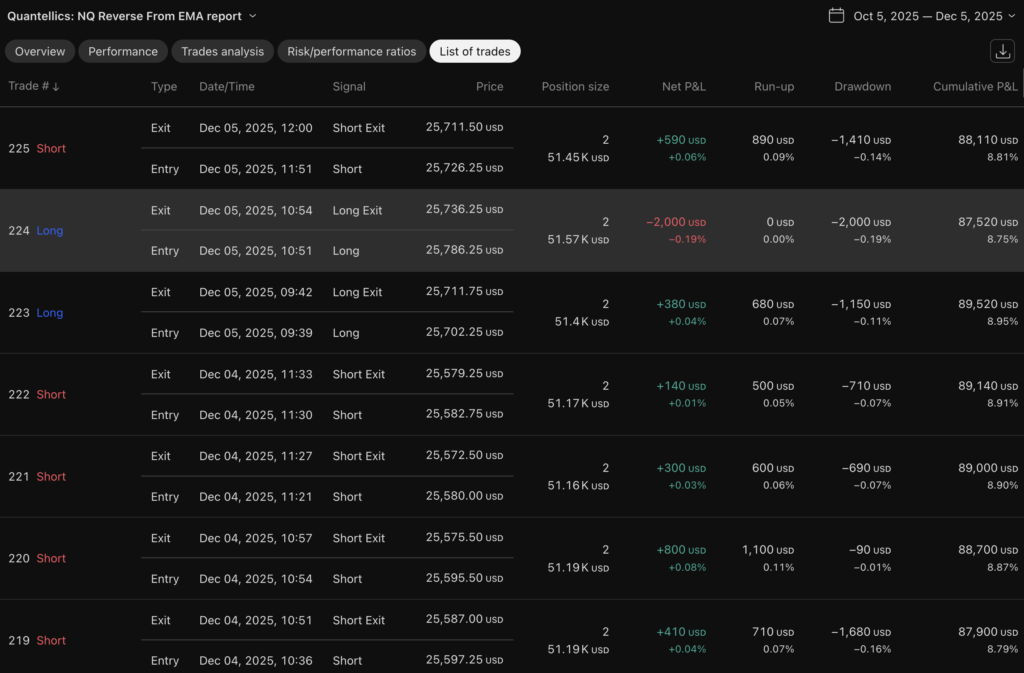
Task: Click the Price column header
Action: pyautogui.click(x=489, y=87)
